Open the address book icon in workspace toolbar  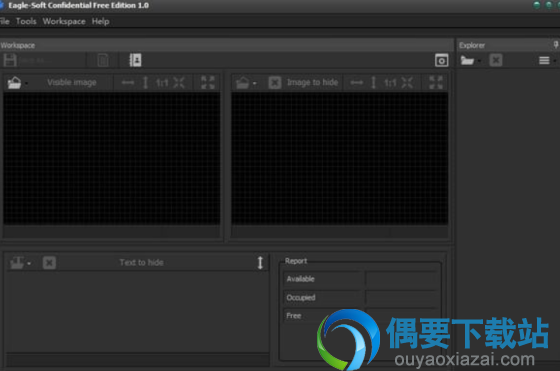135,60
